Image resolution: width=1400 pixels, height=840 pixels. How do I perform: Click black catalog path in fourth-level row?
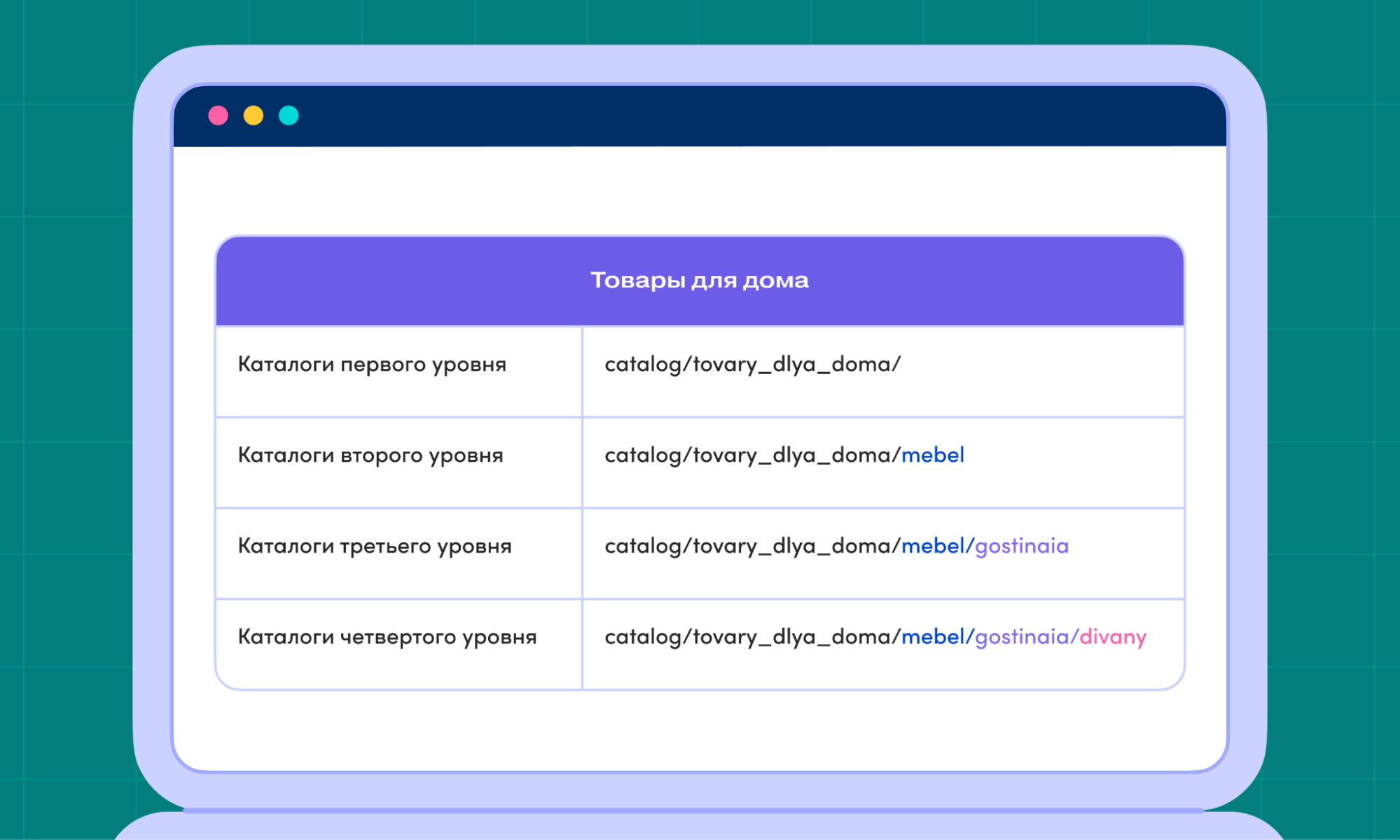[752, 637]
